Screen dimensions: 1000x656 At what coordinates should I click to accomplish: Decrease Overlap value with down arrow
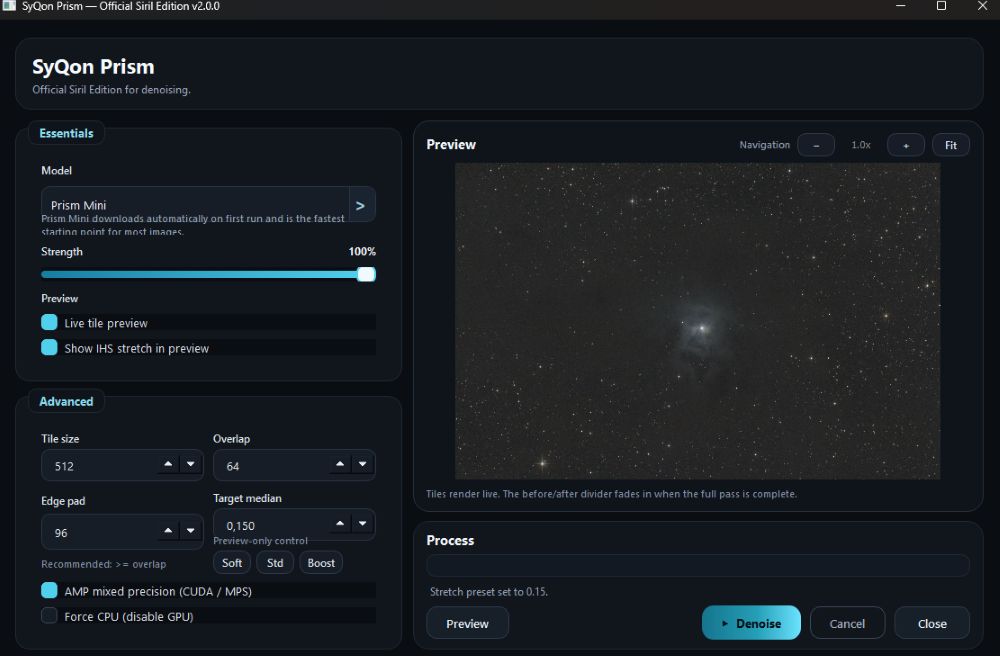pyautogui.click(x=363, y=465)
